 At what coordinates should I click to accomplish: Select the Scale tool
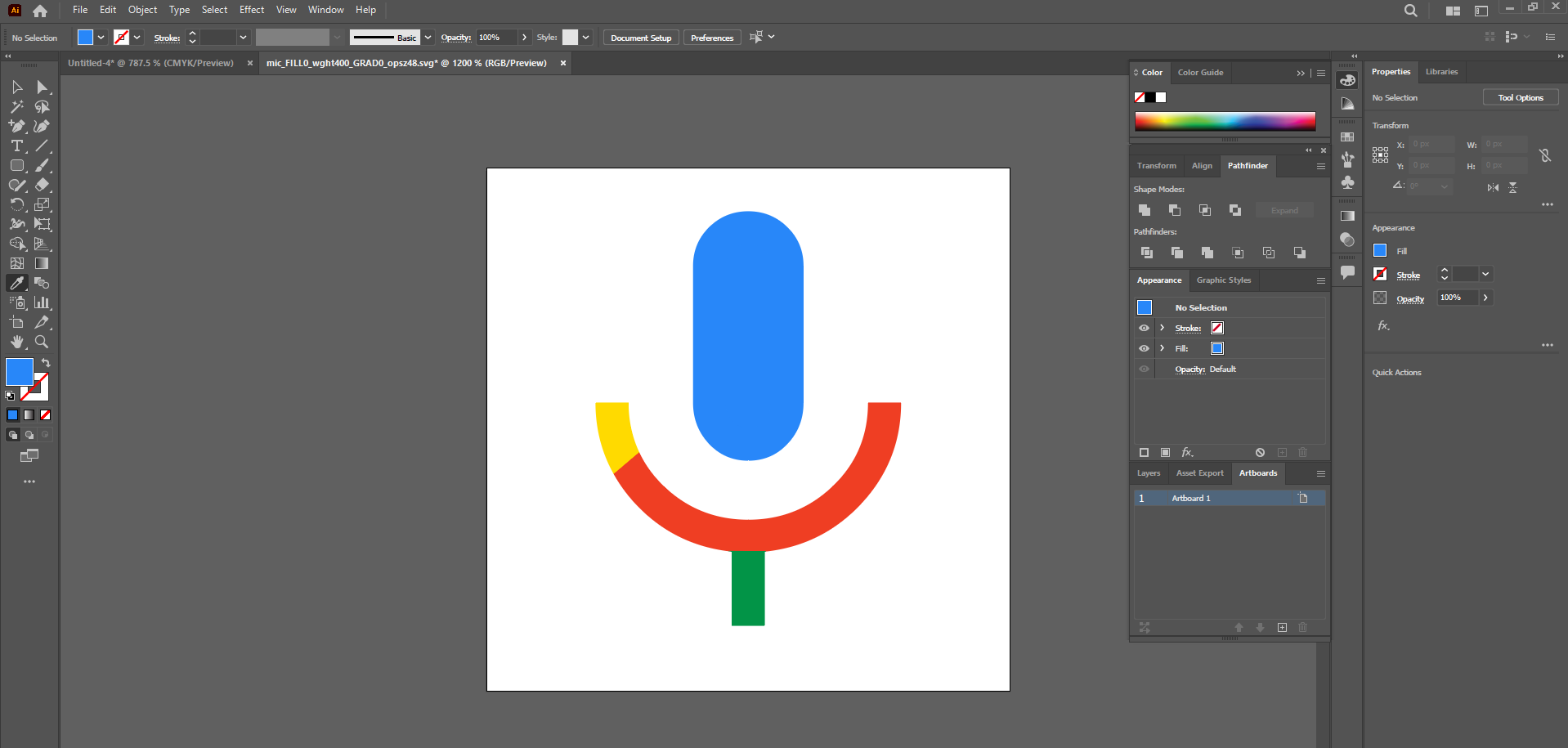pyautogui.click(x=42, y=204)
